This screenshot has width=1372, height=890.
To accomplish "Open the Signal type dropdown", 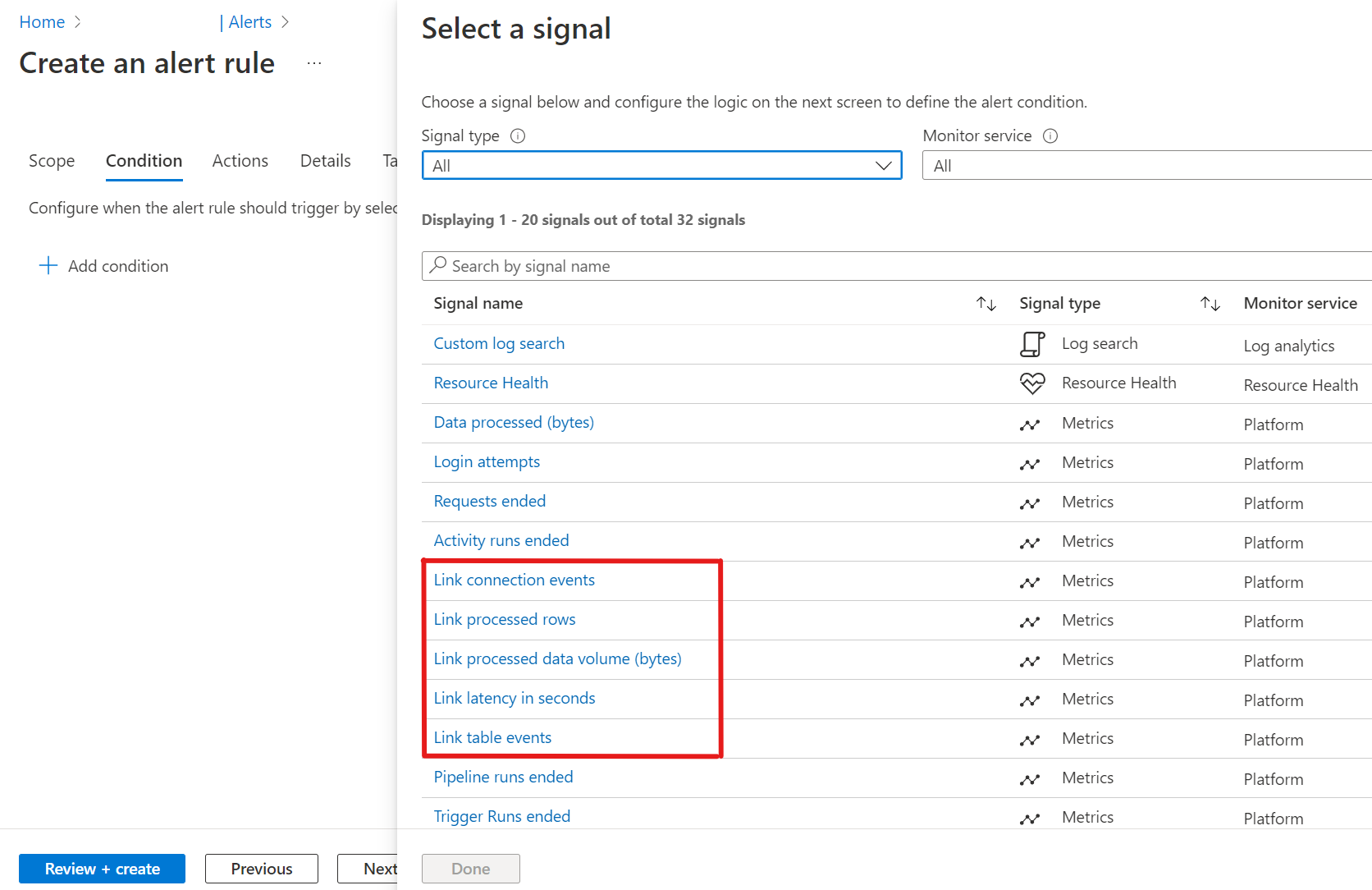I will [x=661, y=166].
